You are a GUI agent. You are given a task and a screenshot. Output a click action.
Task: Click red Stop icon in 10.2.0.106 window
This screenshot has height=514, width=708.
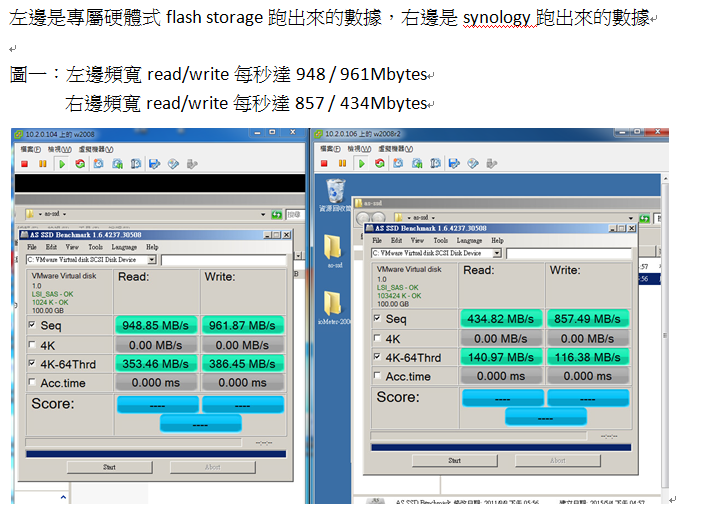coord(324,164)
